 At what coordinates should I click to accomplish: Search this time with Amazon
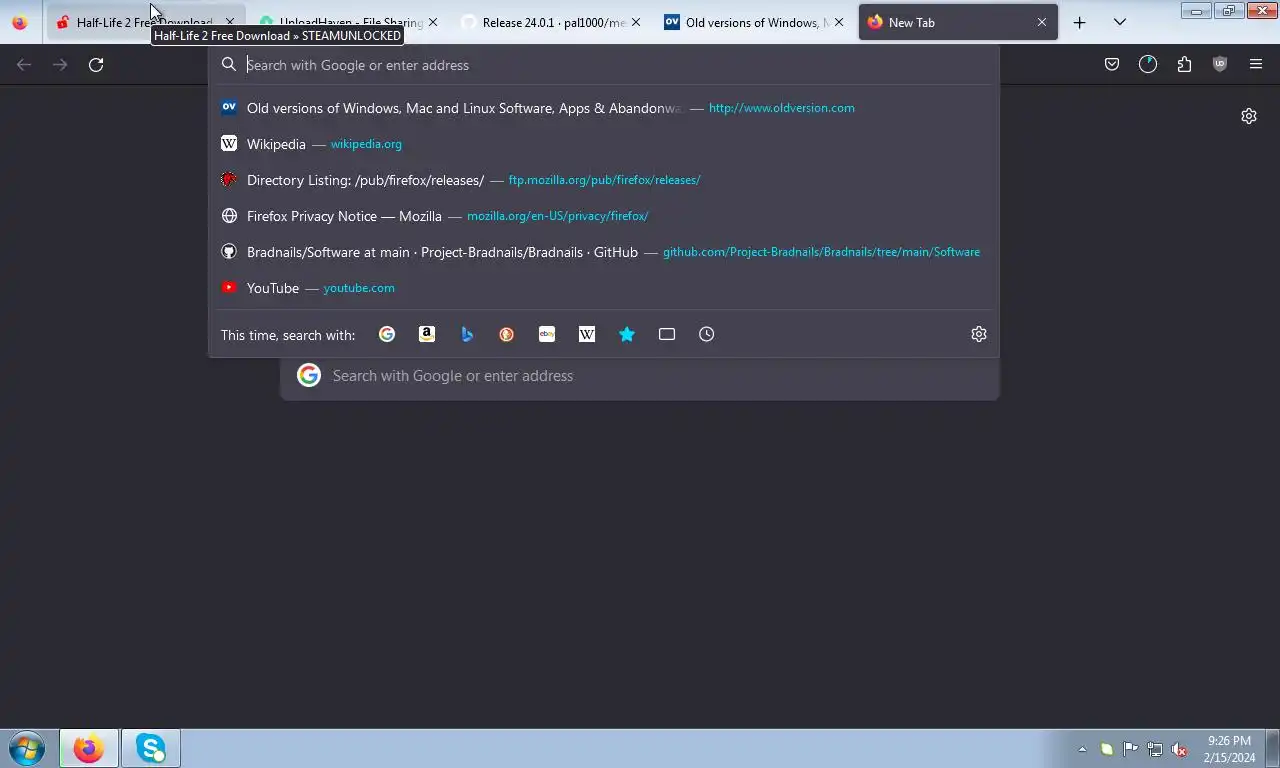[427, 334]
